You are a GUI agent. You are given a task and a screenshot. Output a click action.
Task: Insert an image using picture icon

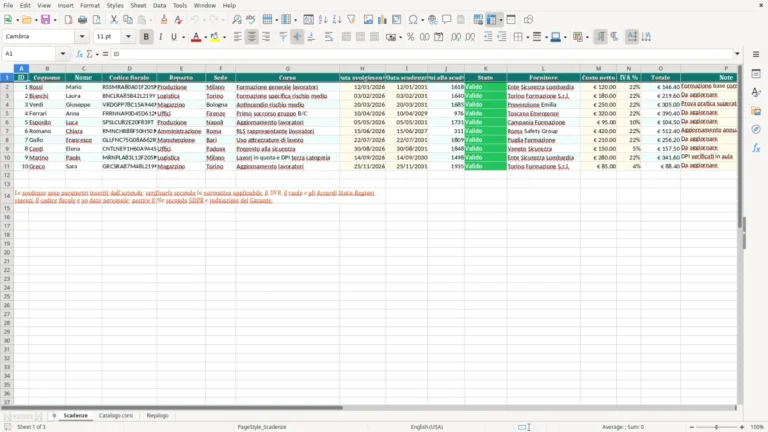pos(368,20)
